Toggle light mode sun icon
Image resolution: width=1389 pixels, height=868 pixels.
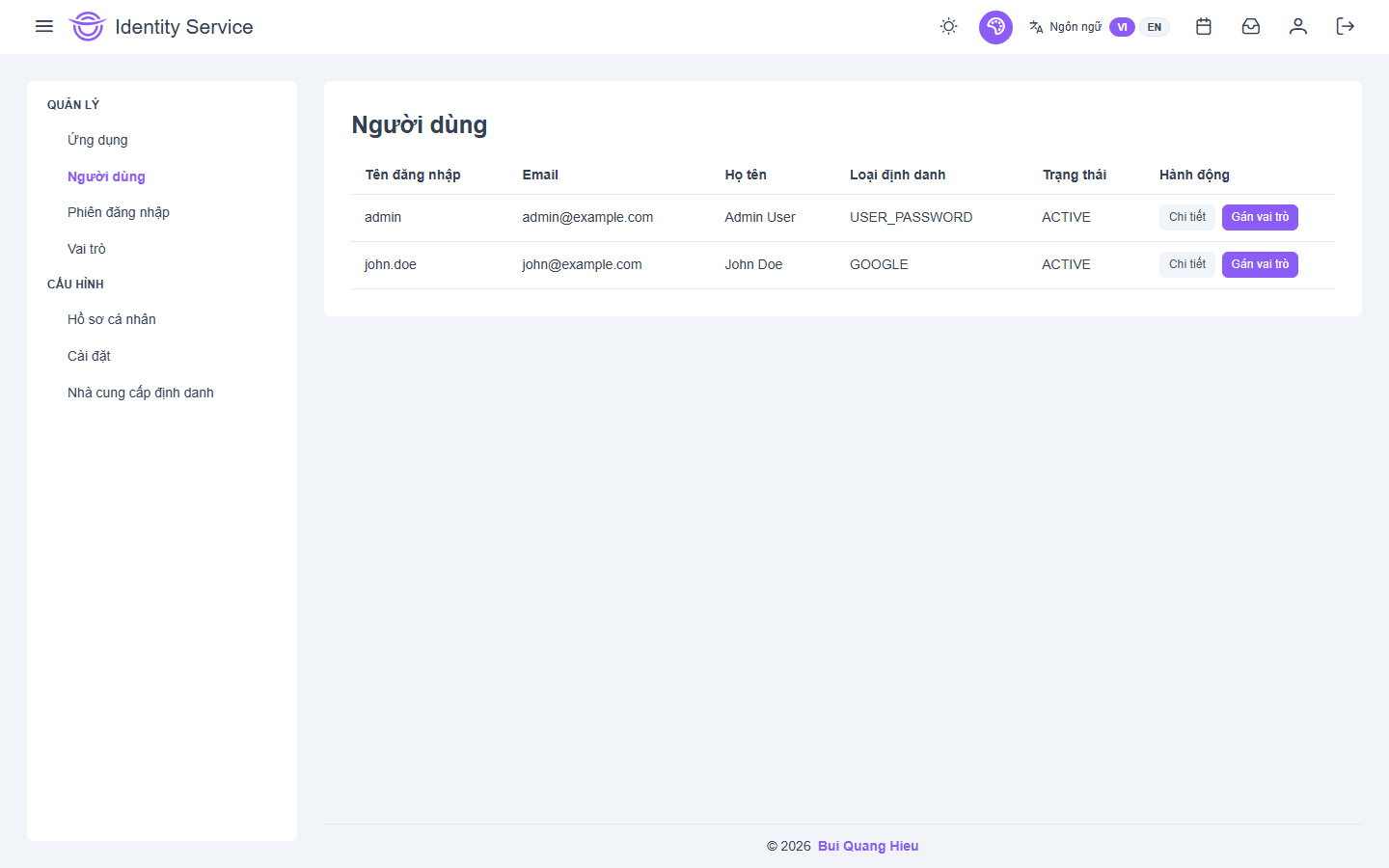point(949,27)
